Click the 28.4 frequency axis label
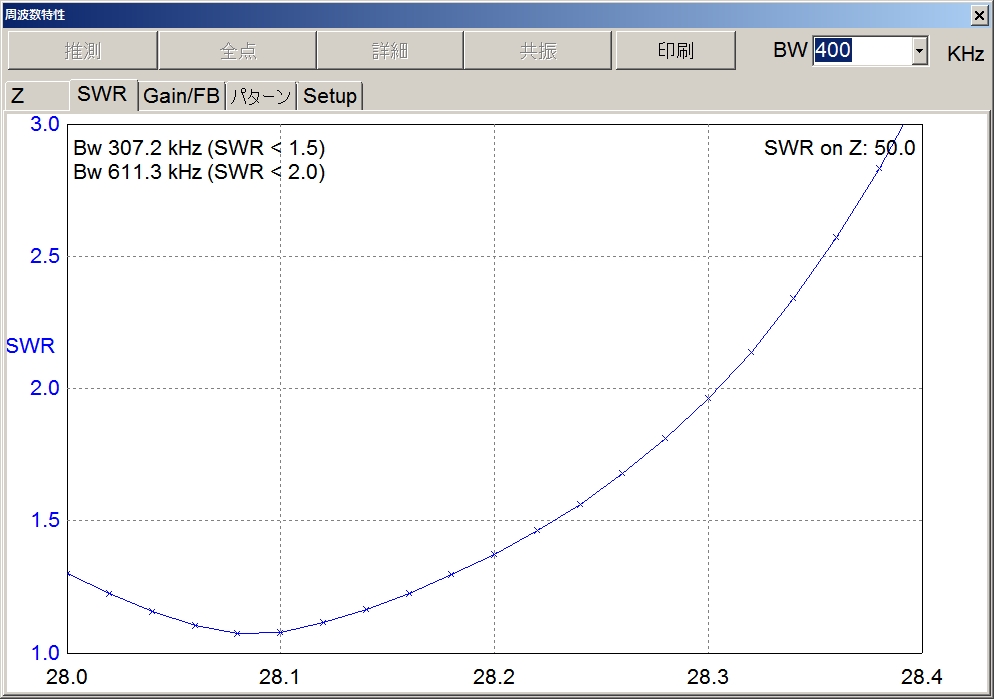 click(x=922, y=677)
